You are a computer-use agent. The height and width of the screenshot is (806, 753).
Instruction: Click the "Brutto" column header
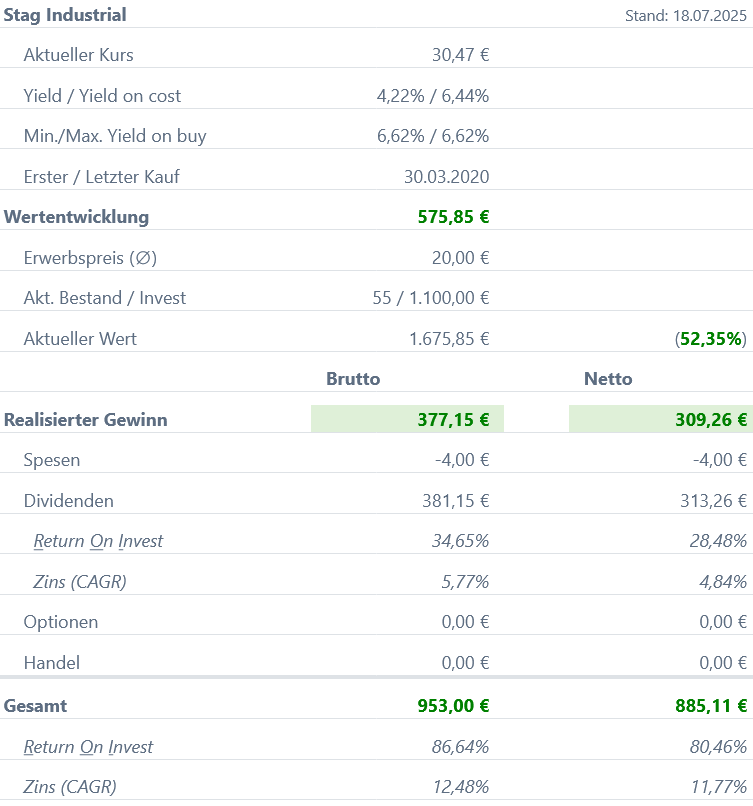[353, 379]
